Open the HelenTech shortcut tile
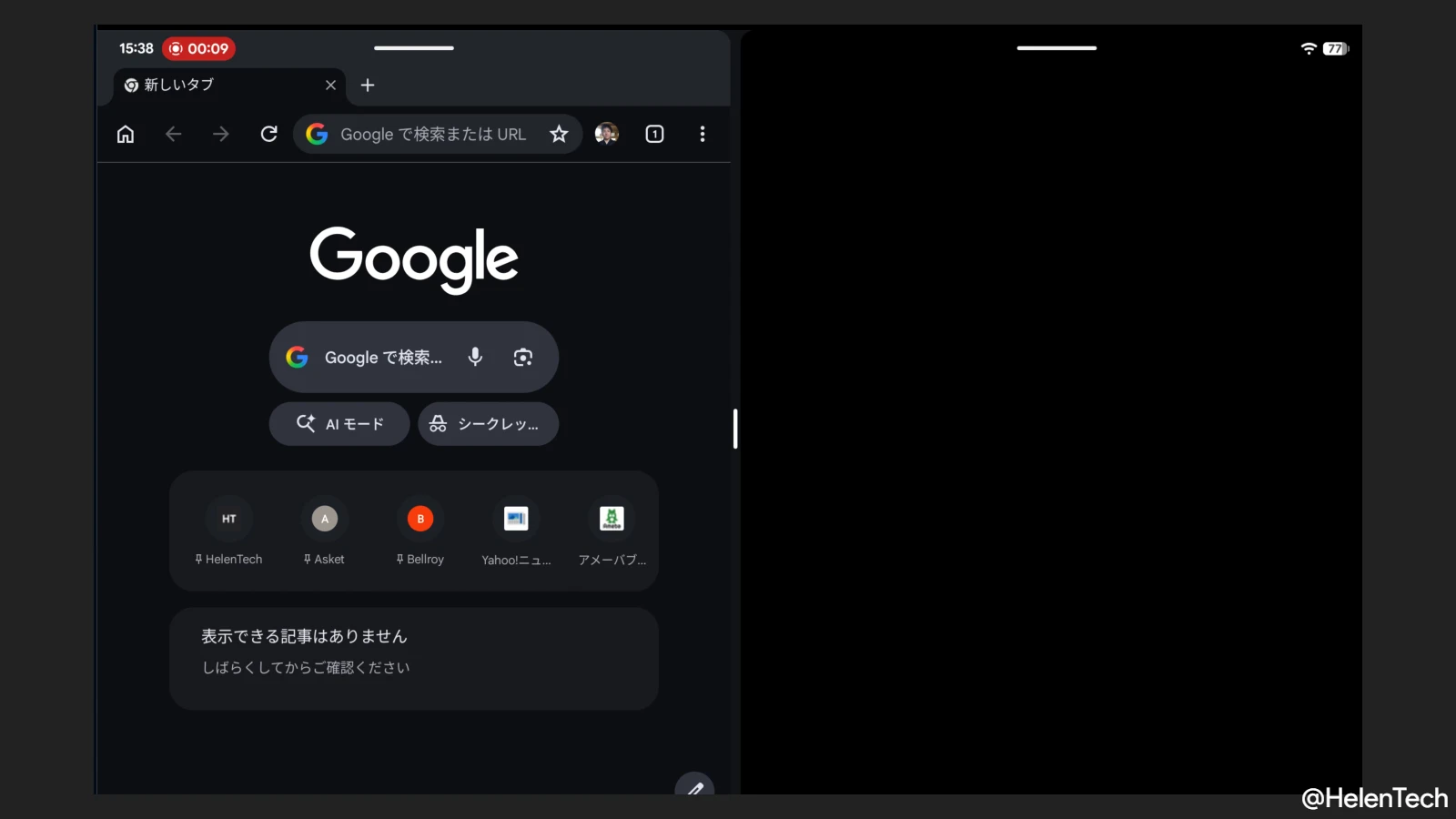1456x819 pixels. pyautogui.click(x=228, y=532)
